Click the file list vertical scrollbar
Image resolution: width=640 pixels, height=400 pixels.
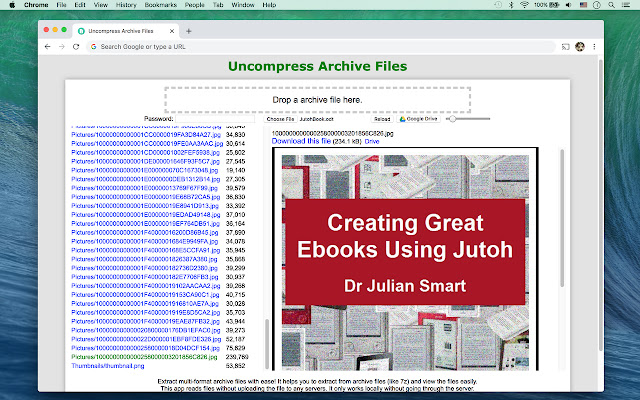point(267,344)
